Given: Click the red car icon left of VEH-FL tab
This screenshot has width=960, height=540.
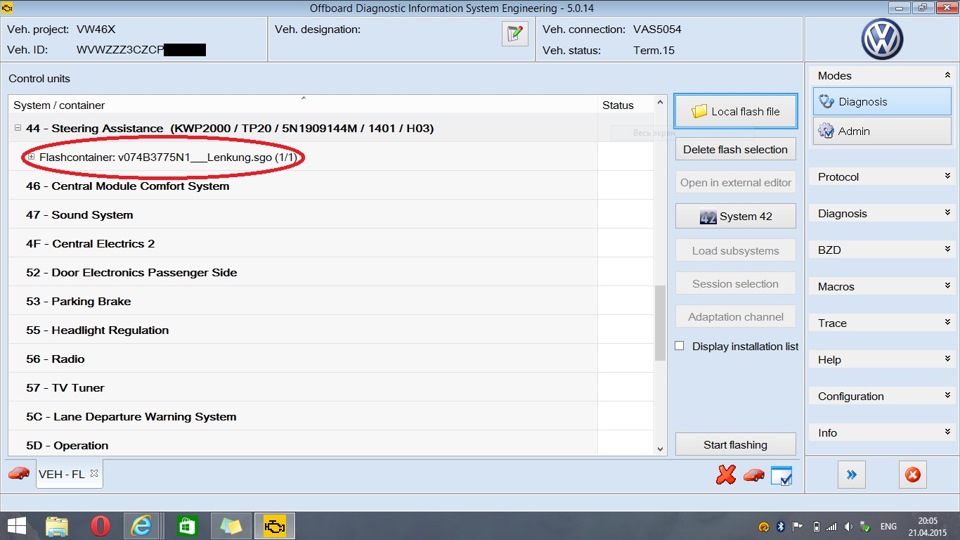Looking at the screenshot, I should click(19, 473).
